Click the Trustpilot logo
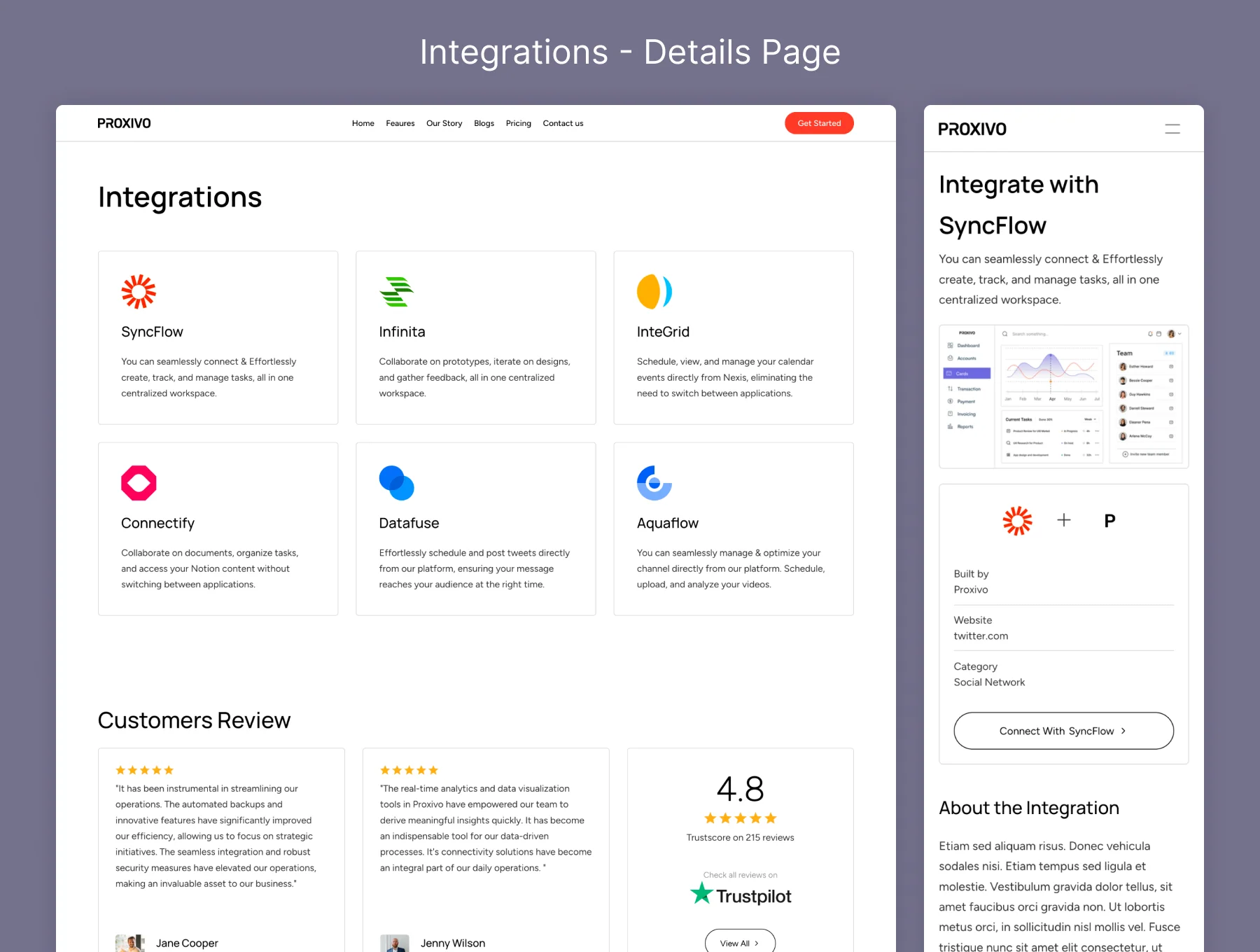The image size is (1260, 952). point(740,895)
